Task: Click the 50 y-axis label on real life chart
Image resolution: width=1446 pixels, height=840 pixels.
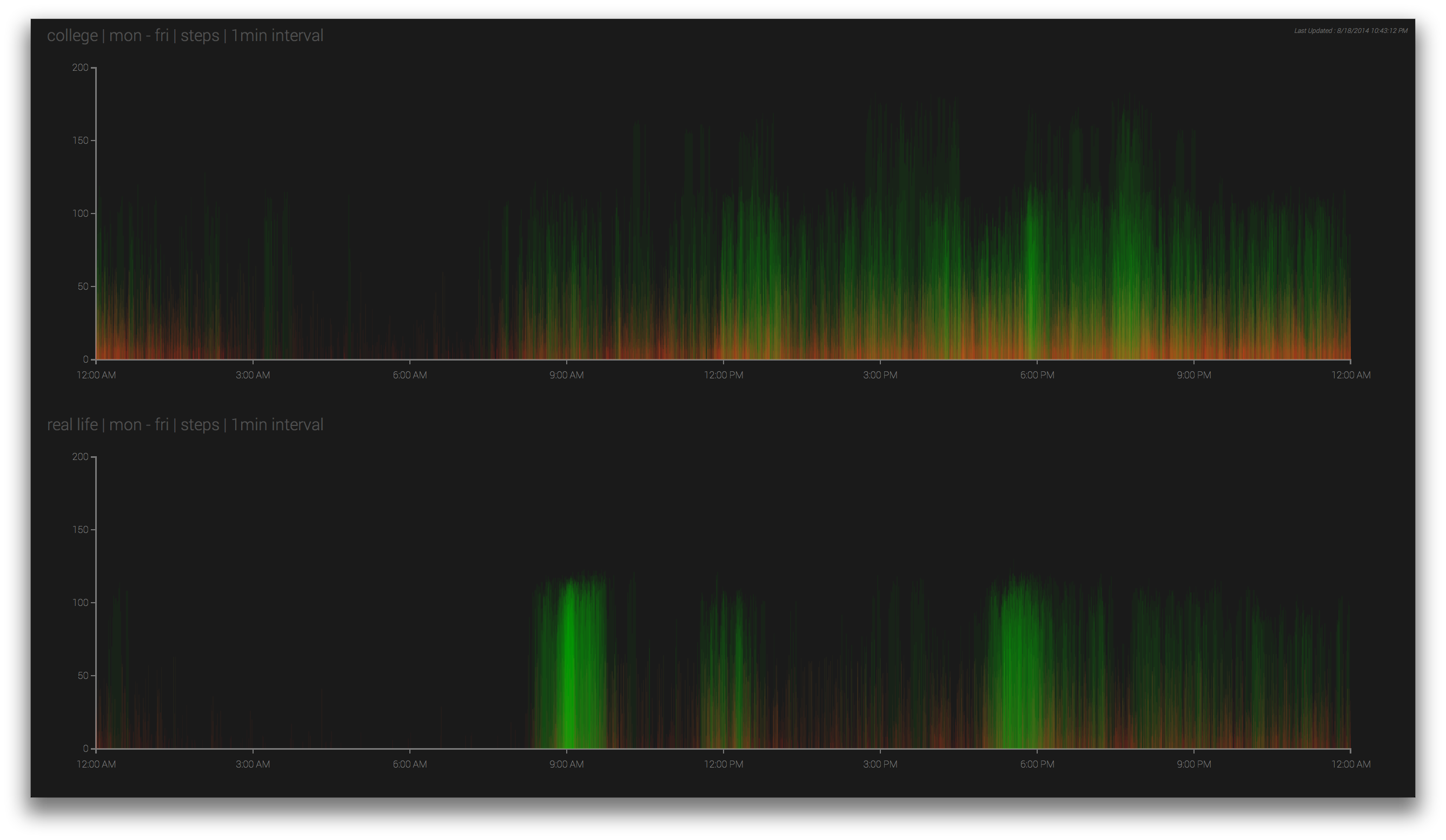Action: click(83, 676)
